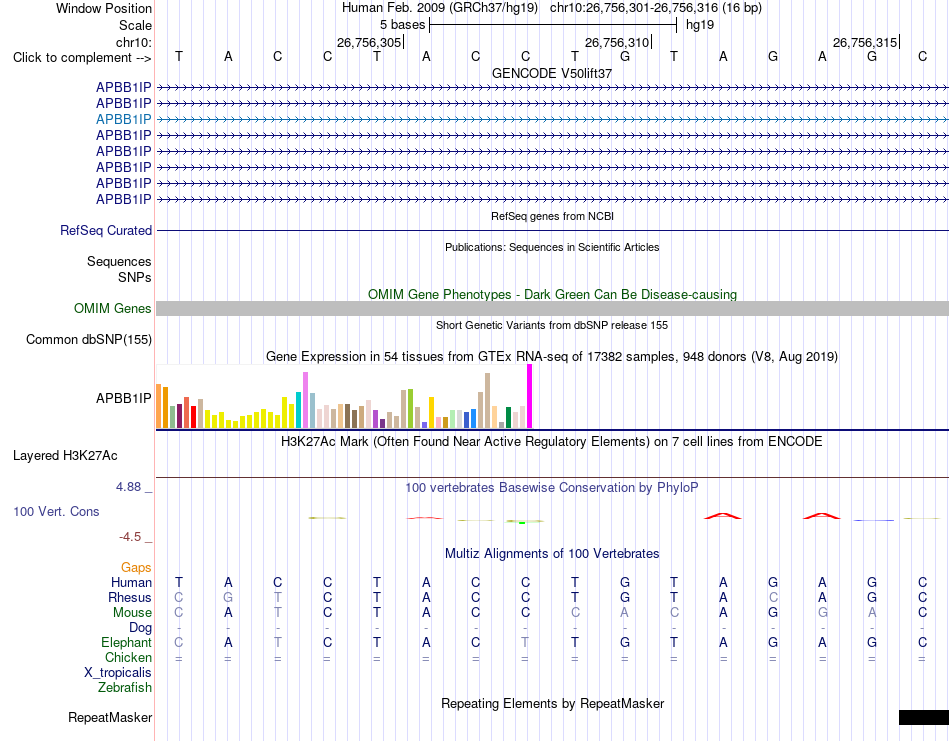Viewport: 950px width, 741px height.
Task: Select the Chicken alignment row label
Action: tap(128, 657)
